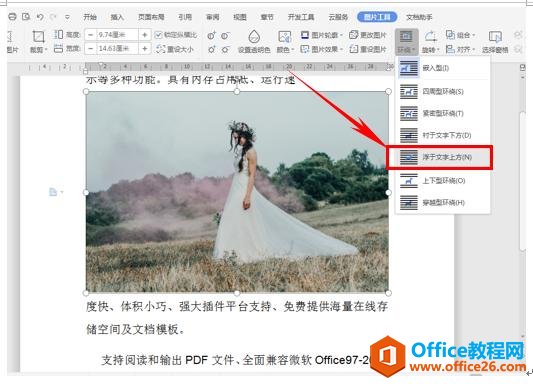Click text line 储空间及文档模板
The image size is (533, 384).
click(135, 329)
